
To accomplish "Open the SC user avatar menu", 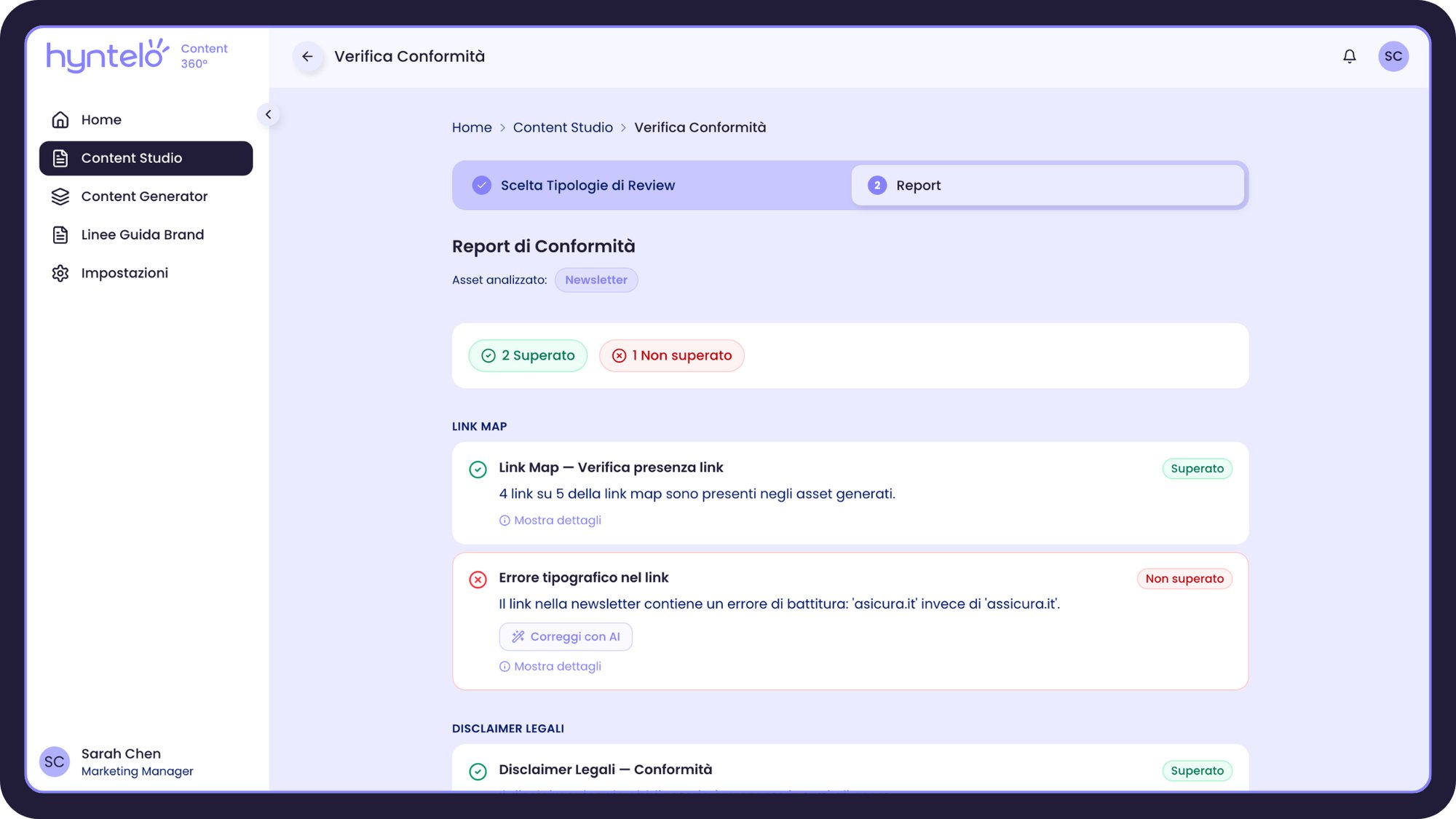I will tap(1393, 56).
